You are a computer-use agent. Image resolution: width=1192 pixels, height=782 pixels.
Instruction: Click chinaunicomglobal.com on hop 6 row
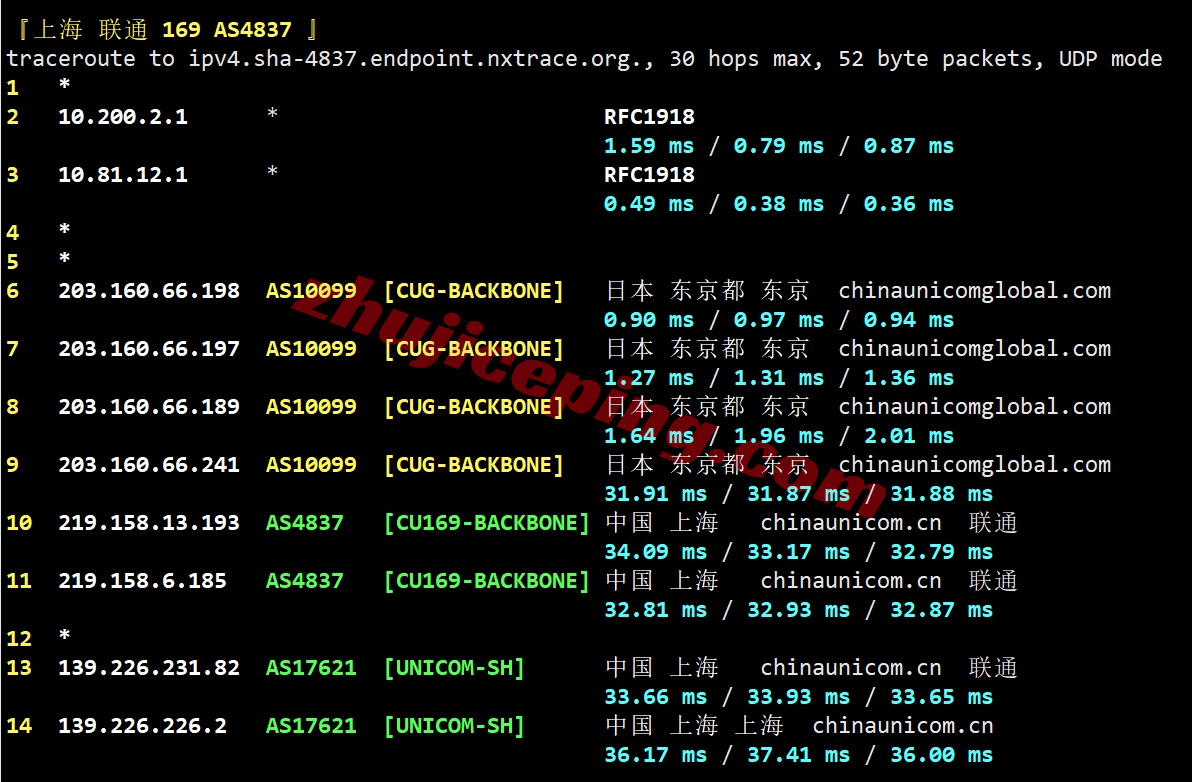click(975, 291)
